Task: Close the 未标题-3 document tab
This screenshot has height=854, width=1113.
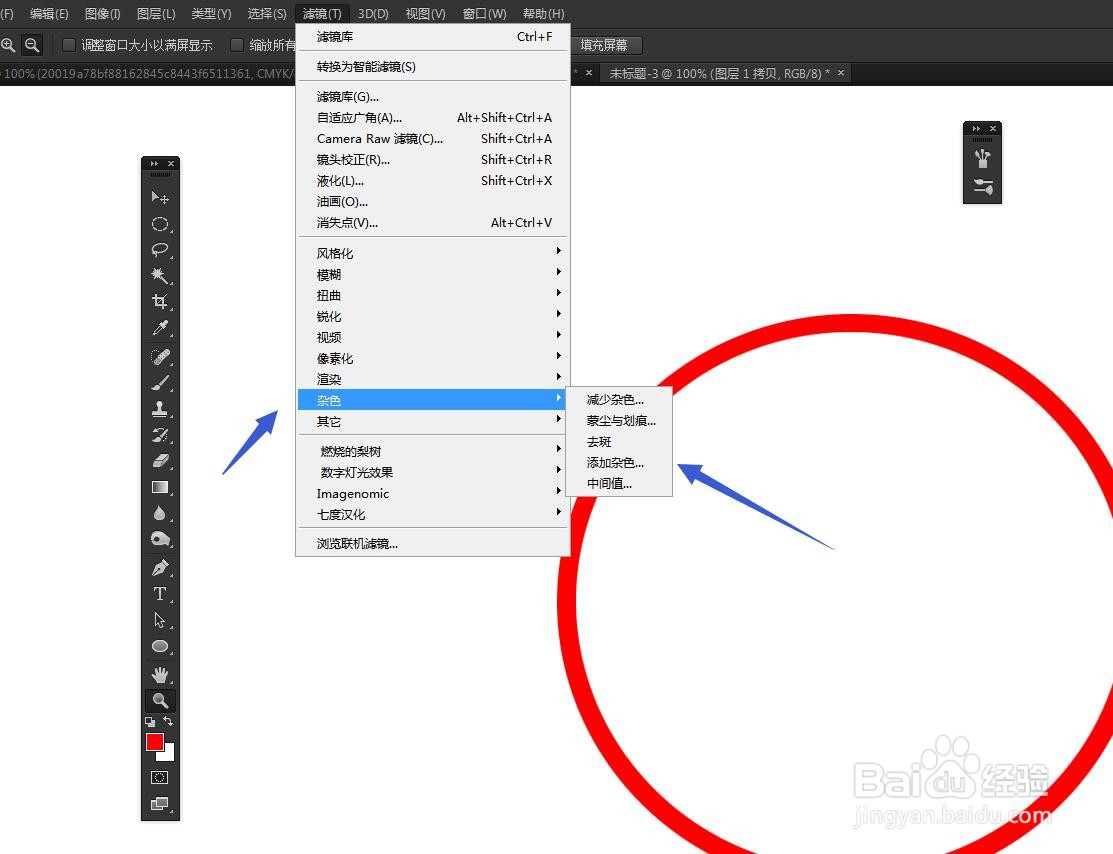Action: pyautogui.click(x=841, y=72)
